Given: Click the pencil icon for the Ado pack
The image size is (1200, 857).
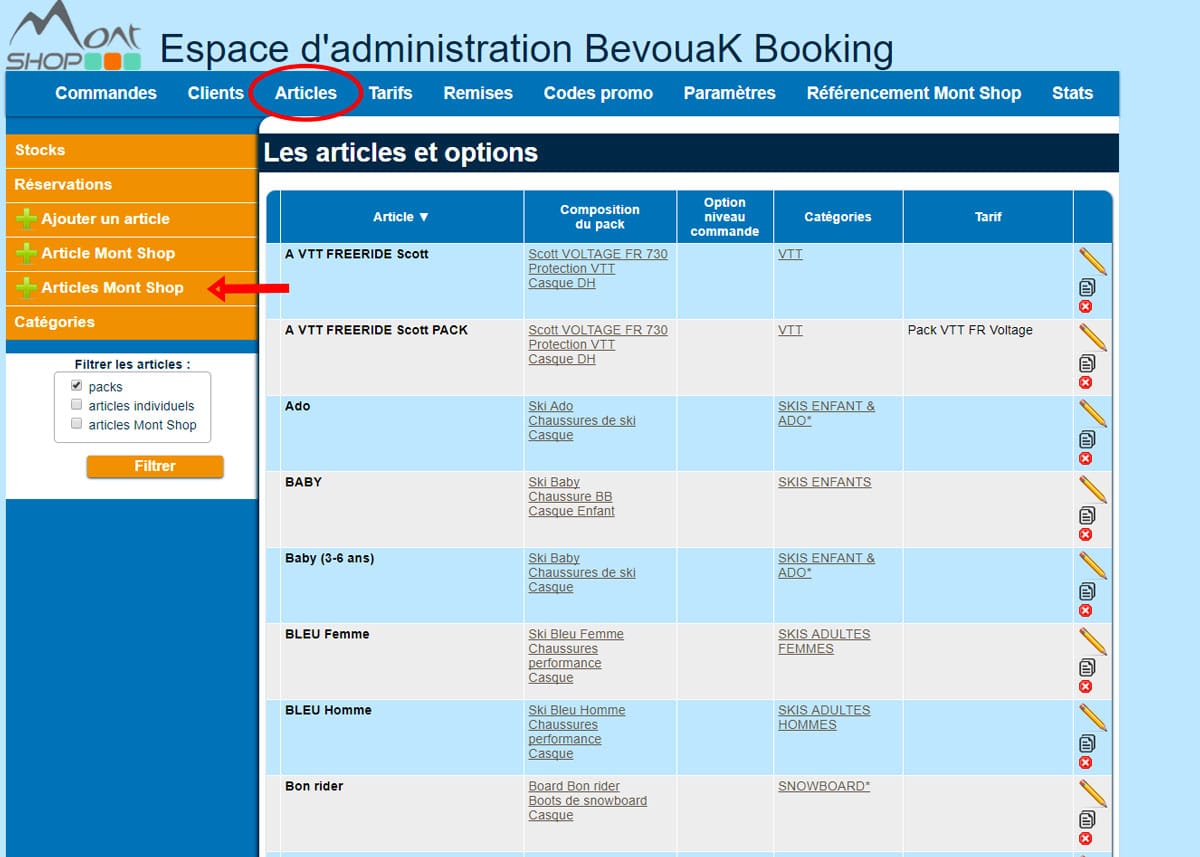Looking at the screenshot, I should point(1092,413).
